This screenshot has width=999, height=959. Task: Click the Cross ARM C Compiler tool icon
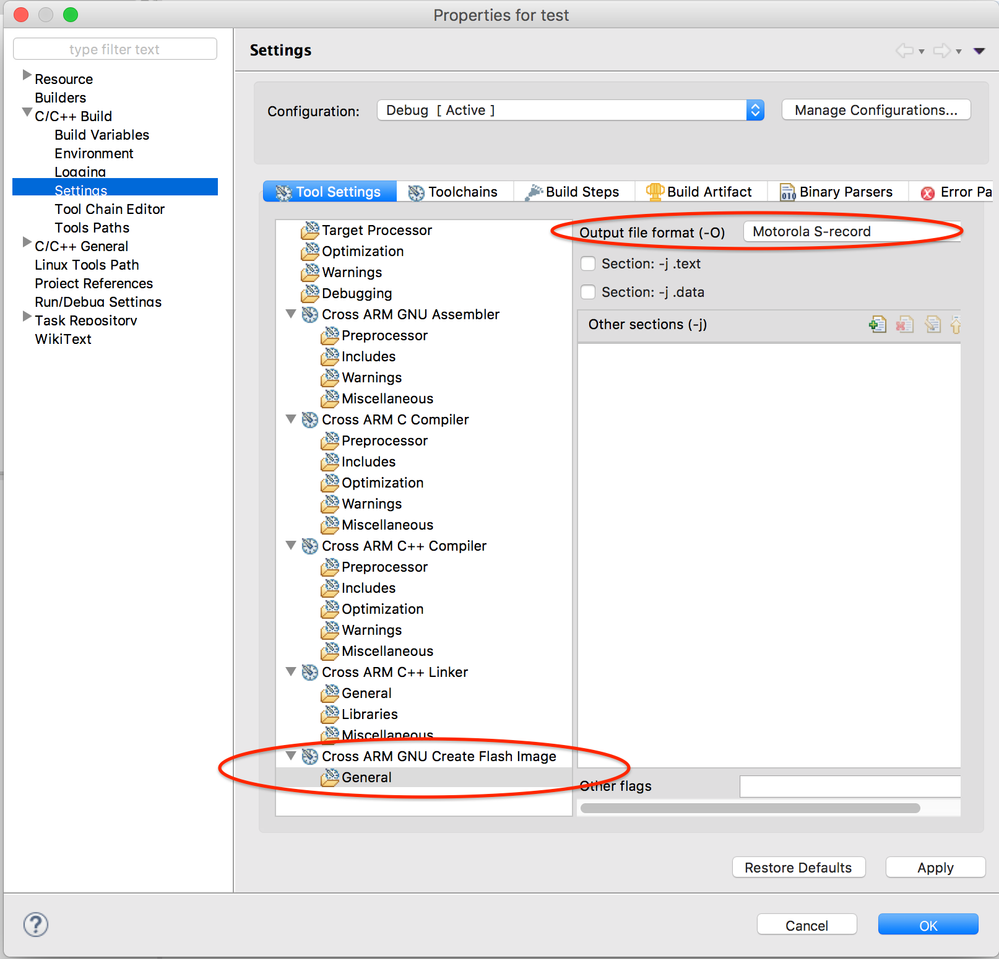tap(310, 419)
